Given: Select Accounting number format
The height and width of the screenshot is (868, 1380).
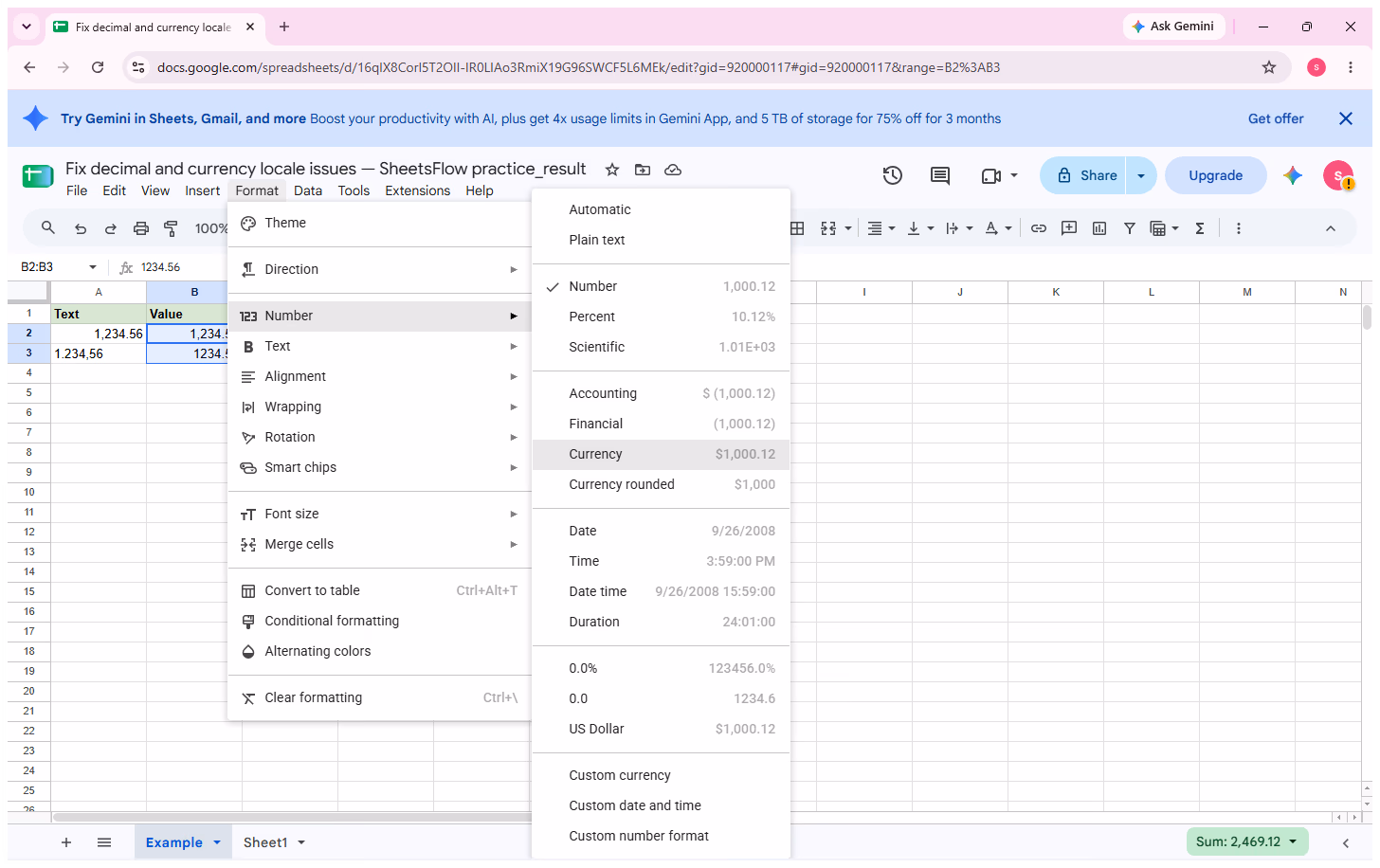Looking at the screenshot, I should [661, 393].
